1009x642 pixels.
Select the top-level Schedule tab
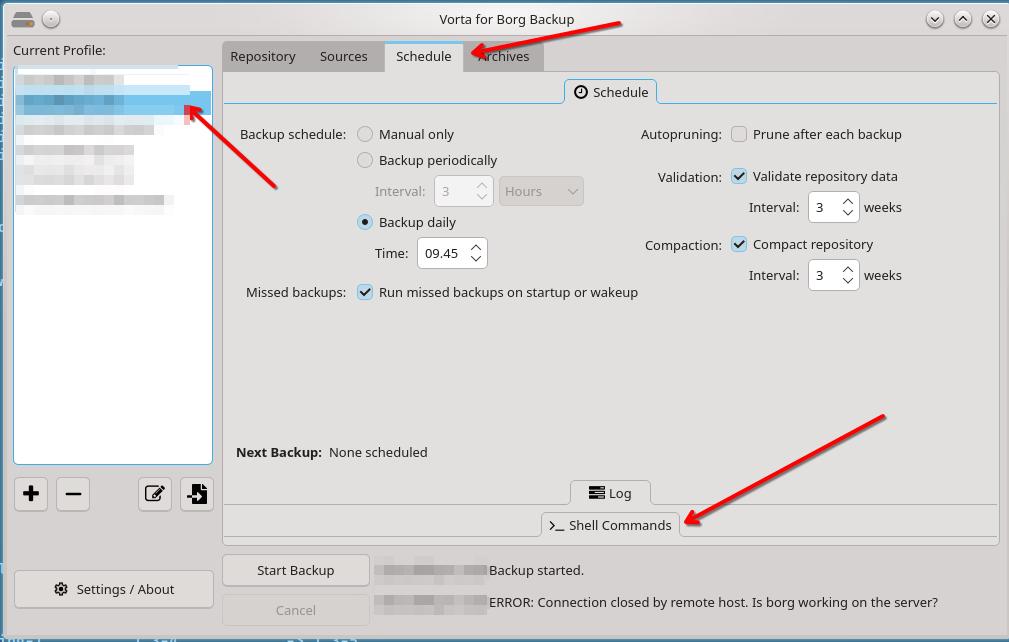[x=423, y=57]
